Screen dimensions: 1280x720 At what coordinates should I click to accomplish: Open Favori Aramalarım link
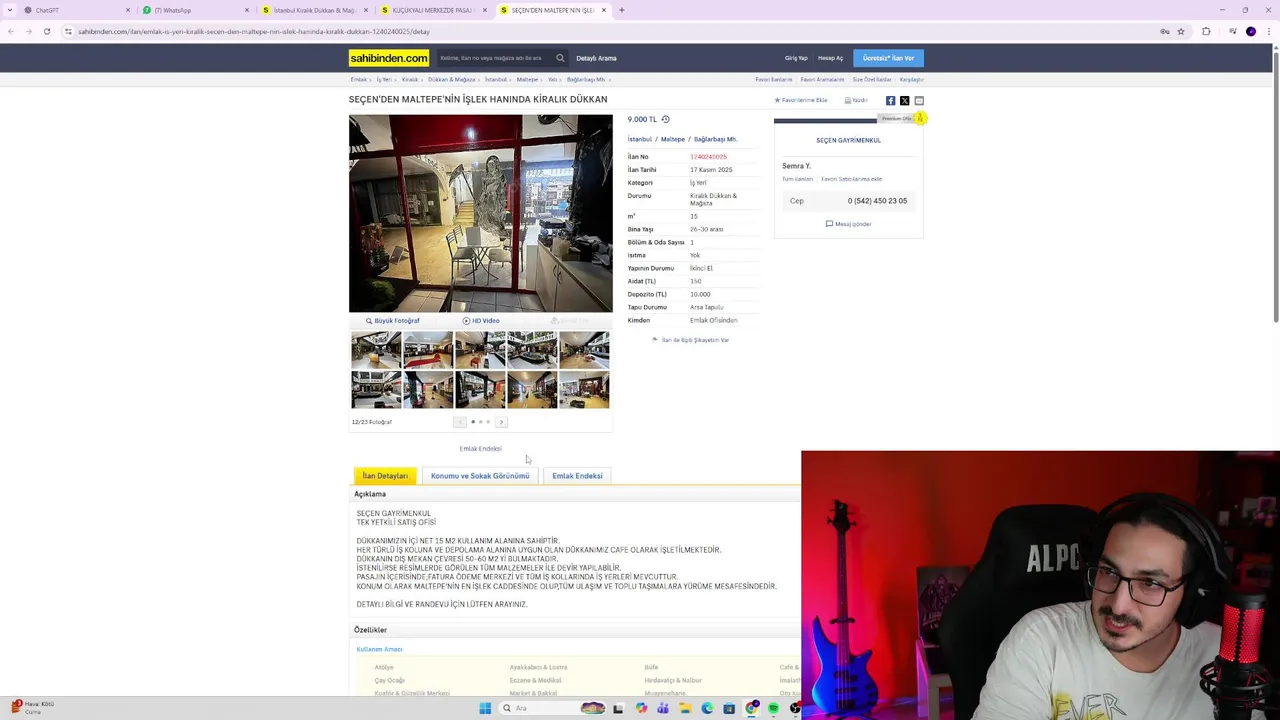tap(822, 79)
